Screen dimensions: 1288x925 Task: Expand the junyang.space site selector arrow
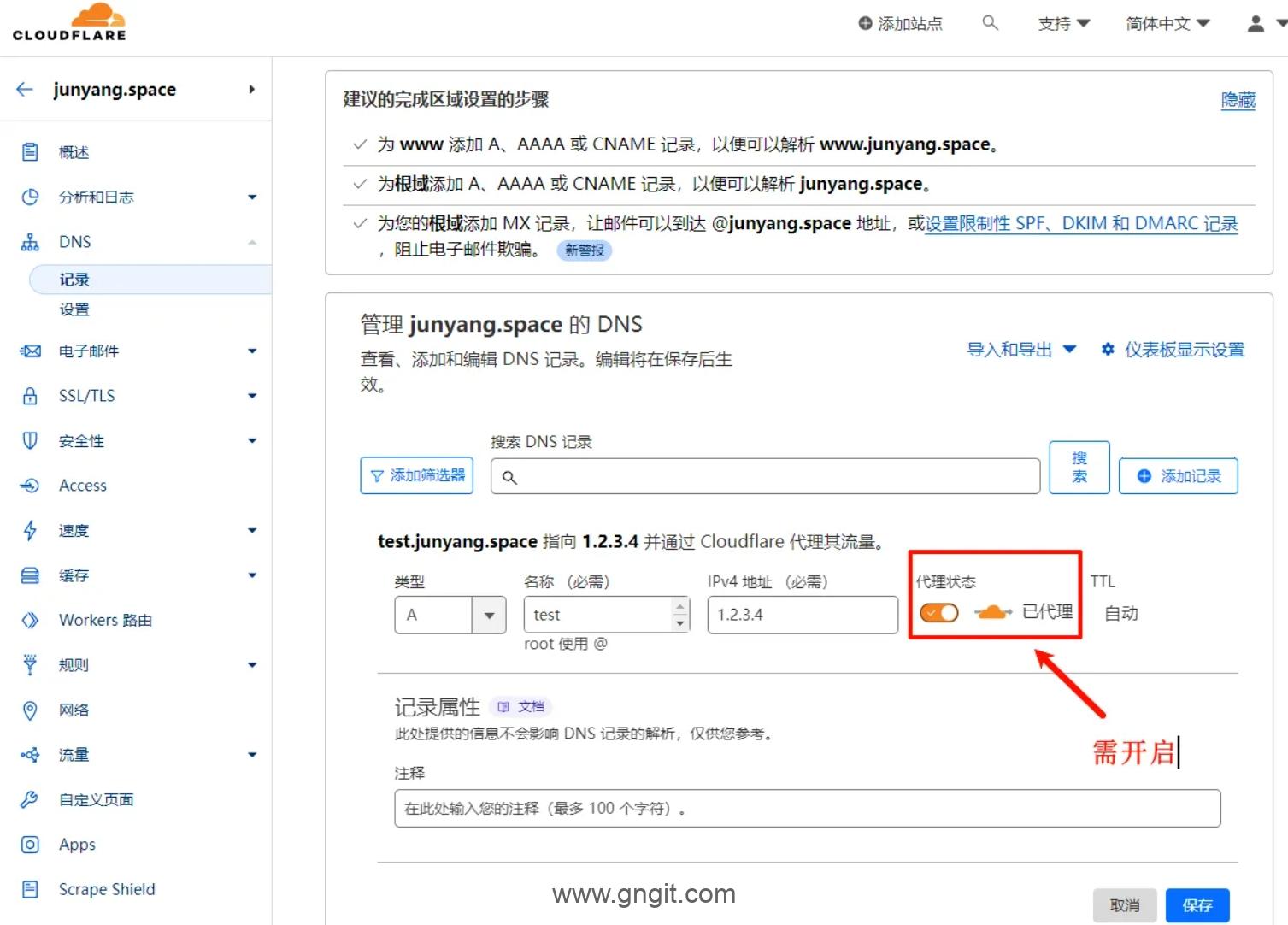(x=252, y=89)
